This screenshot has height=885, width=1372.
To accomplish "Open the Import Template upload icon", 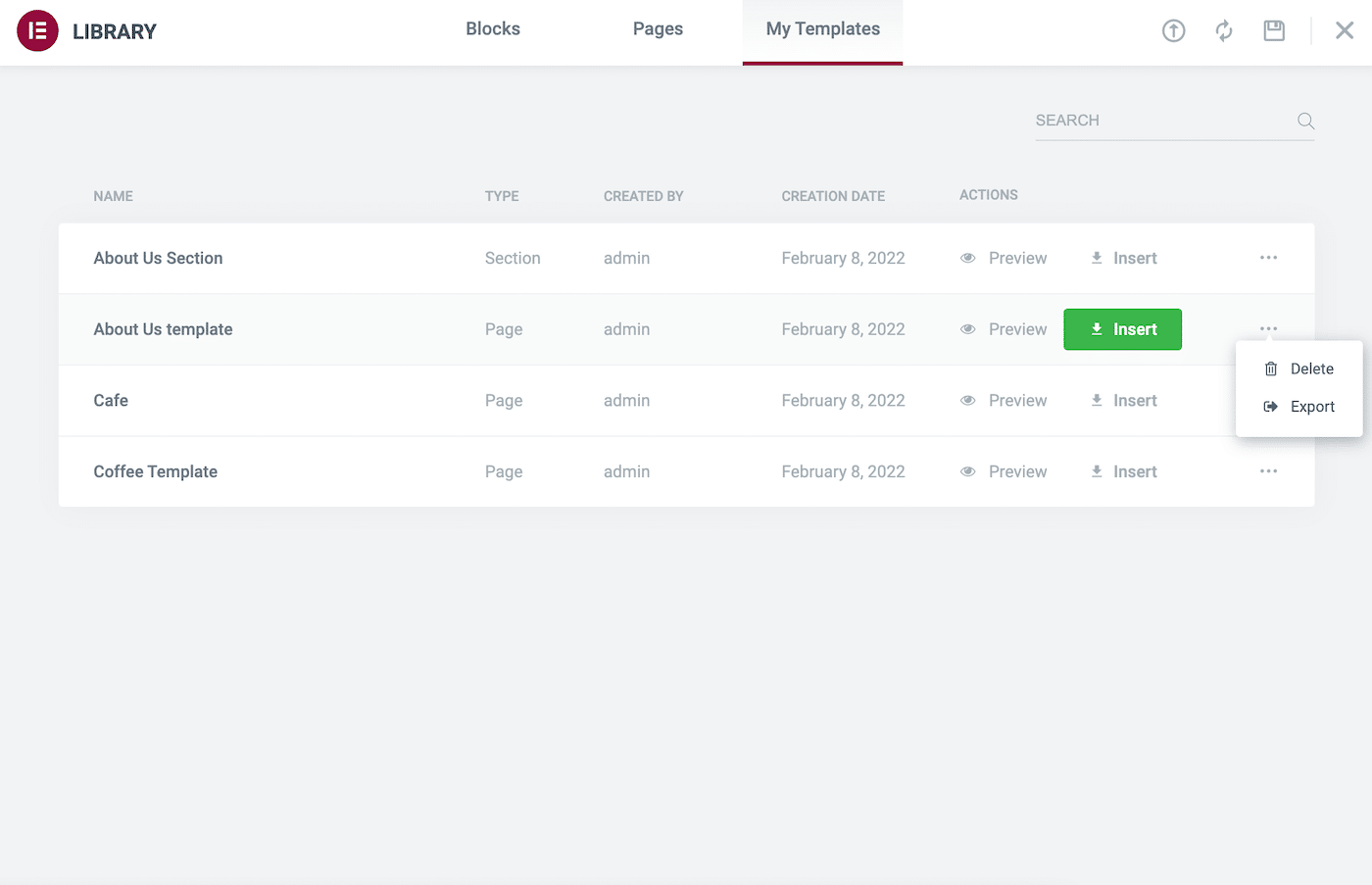I will (x=1173, y=30).
